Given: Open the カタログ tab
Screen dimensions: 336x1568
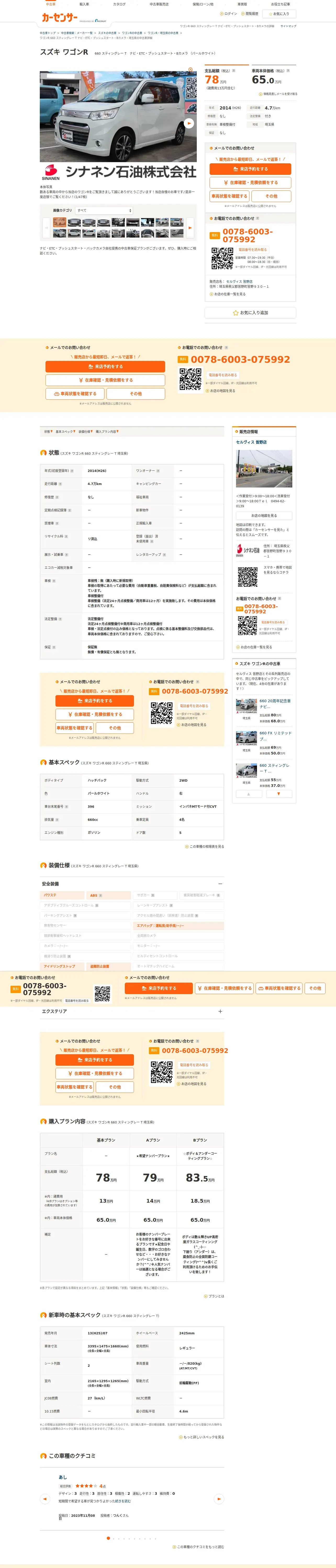Looking at the screenshot, I should coord(120,4).
